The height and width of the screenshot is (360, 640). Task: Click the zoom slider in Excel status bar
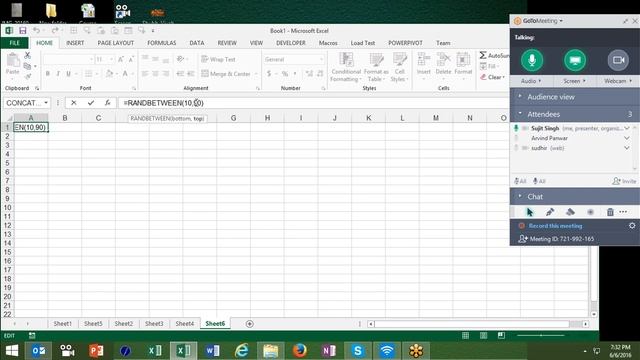pos(541,336)
